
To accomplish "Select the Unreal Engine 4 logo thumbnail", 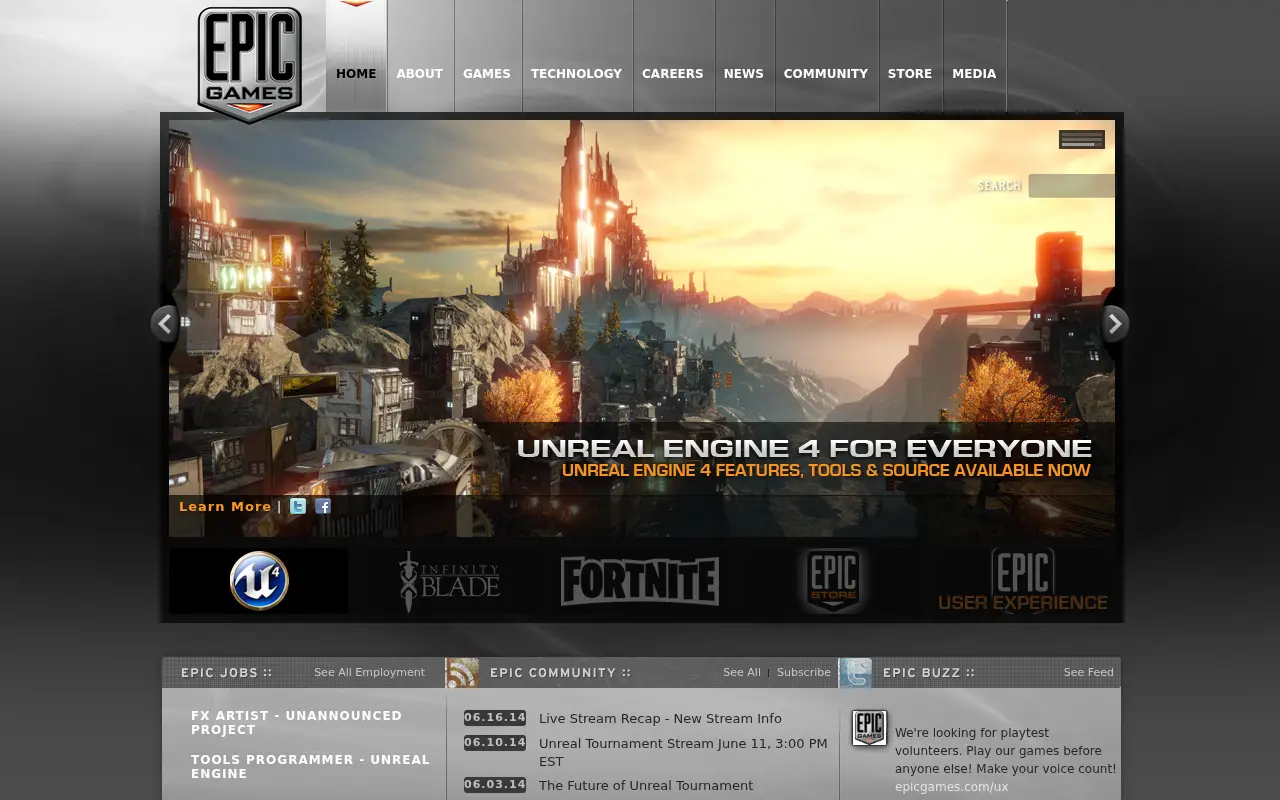I will point(259,581).
